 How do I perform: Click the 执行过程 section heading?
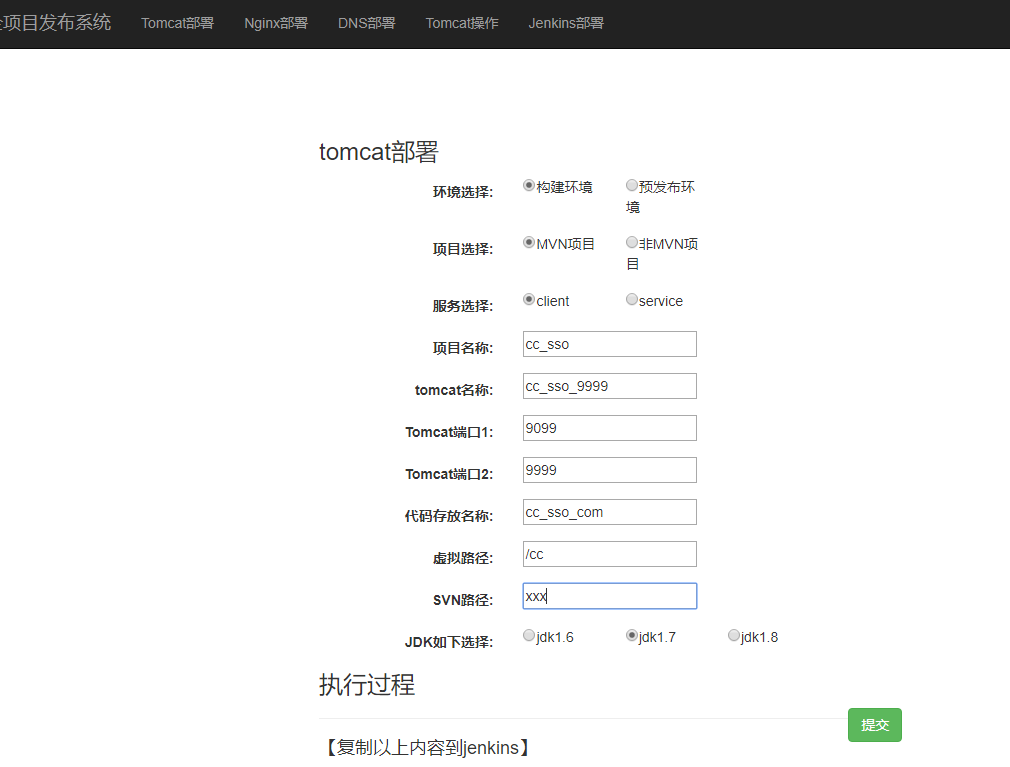[x=367, y=685]
